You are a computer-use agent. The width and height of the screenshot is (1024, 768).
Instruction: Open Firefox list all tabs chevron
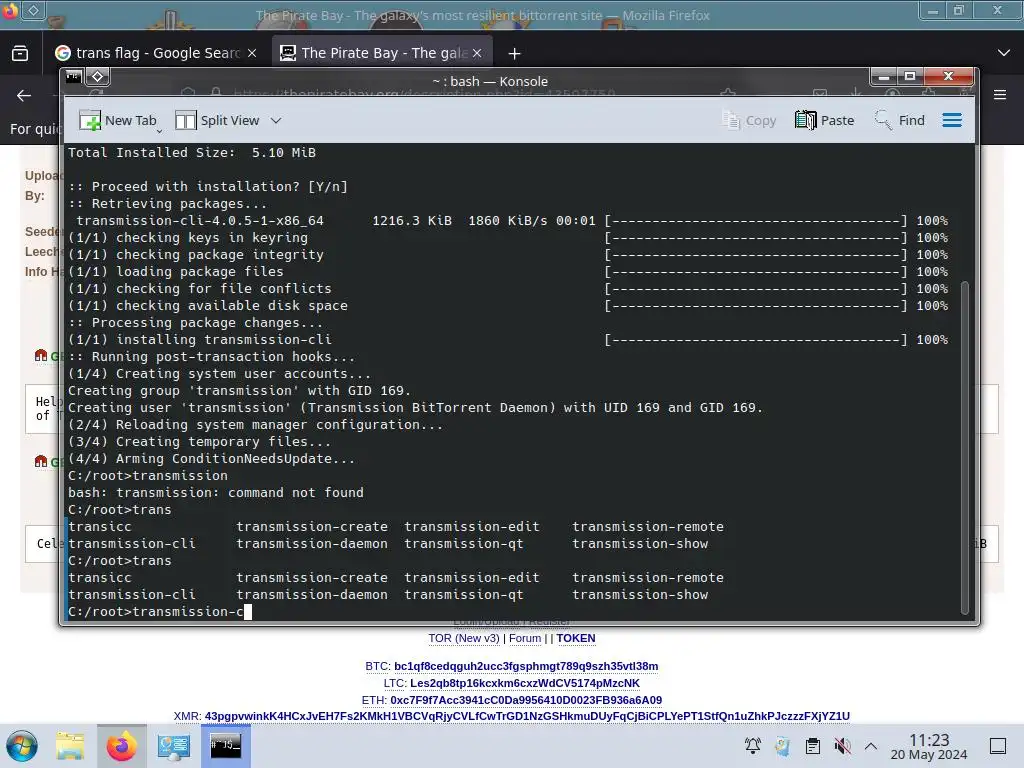(x=1004, y=53)
